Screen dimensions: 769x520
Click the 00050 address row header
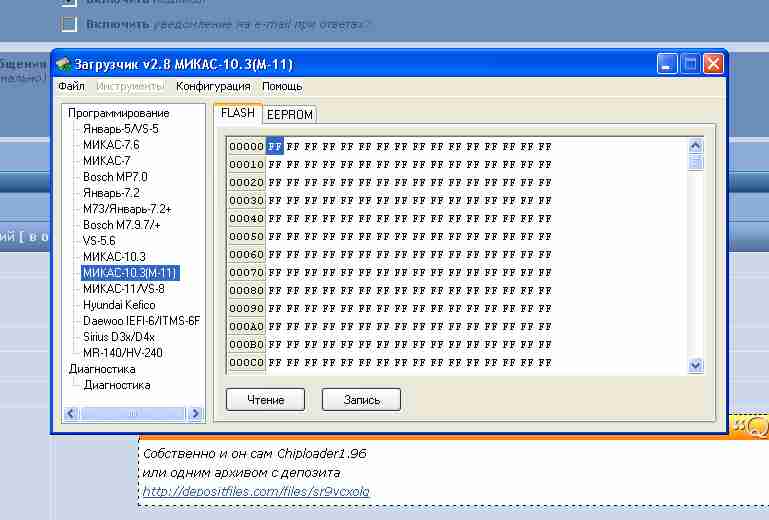(x=246, y=236)
